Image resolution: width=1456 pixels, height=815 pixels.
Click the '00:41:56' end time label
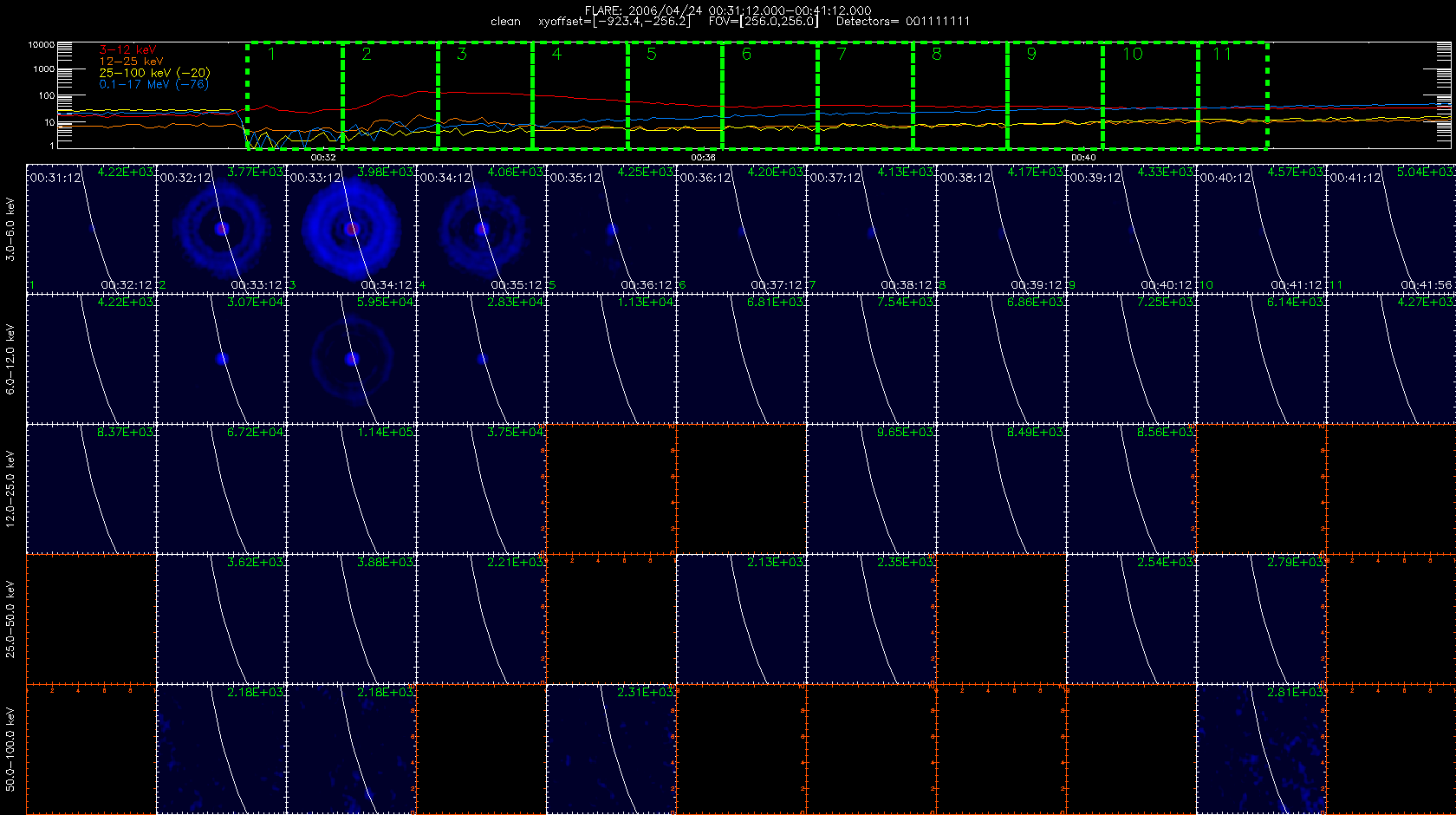1427,285
